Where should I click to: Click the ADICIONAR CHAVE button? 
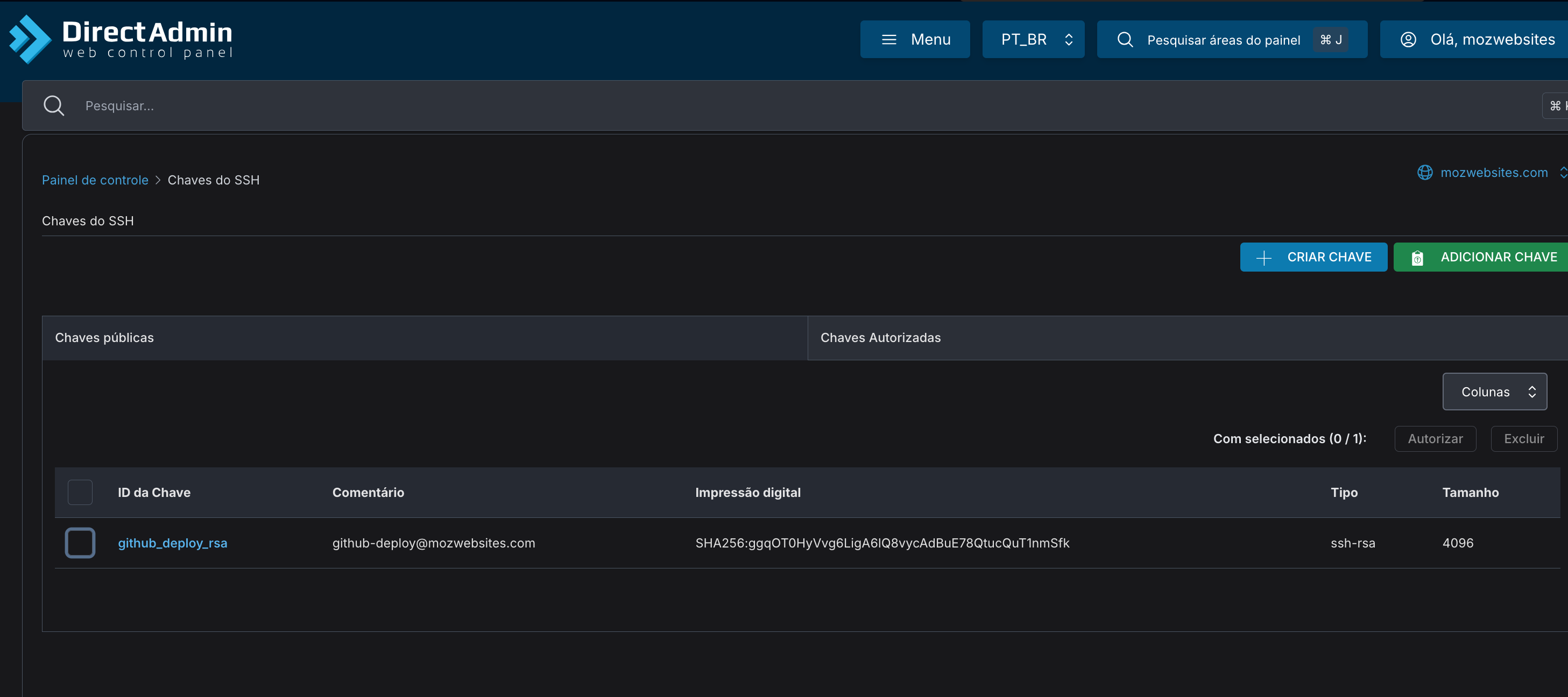pos(1482,257)
